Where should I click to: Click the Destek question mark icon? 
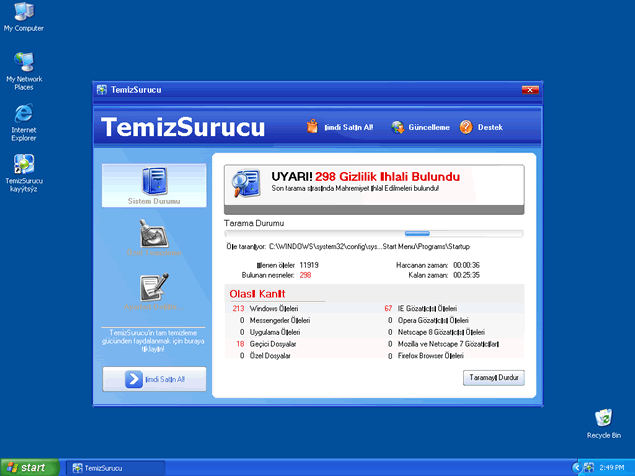pos(466,127)
